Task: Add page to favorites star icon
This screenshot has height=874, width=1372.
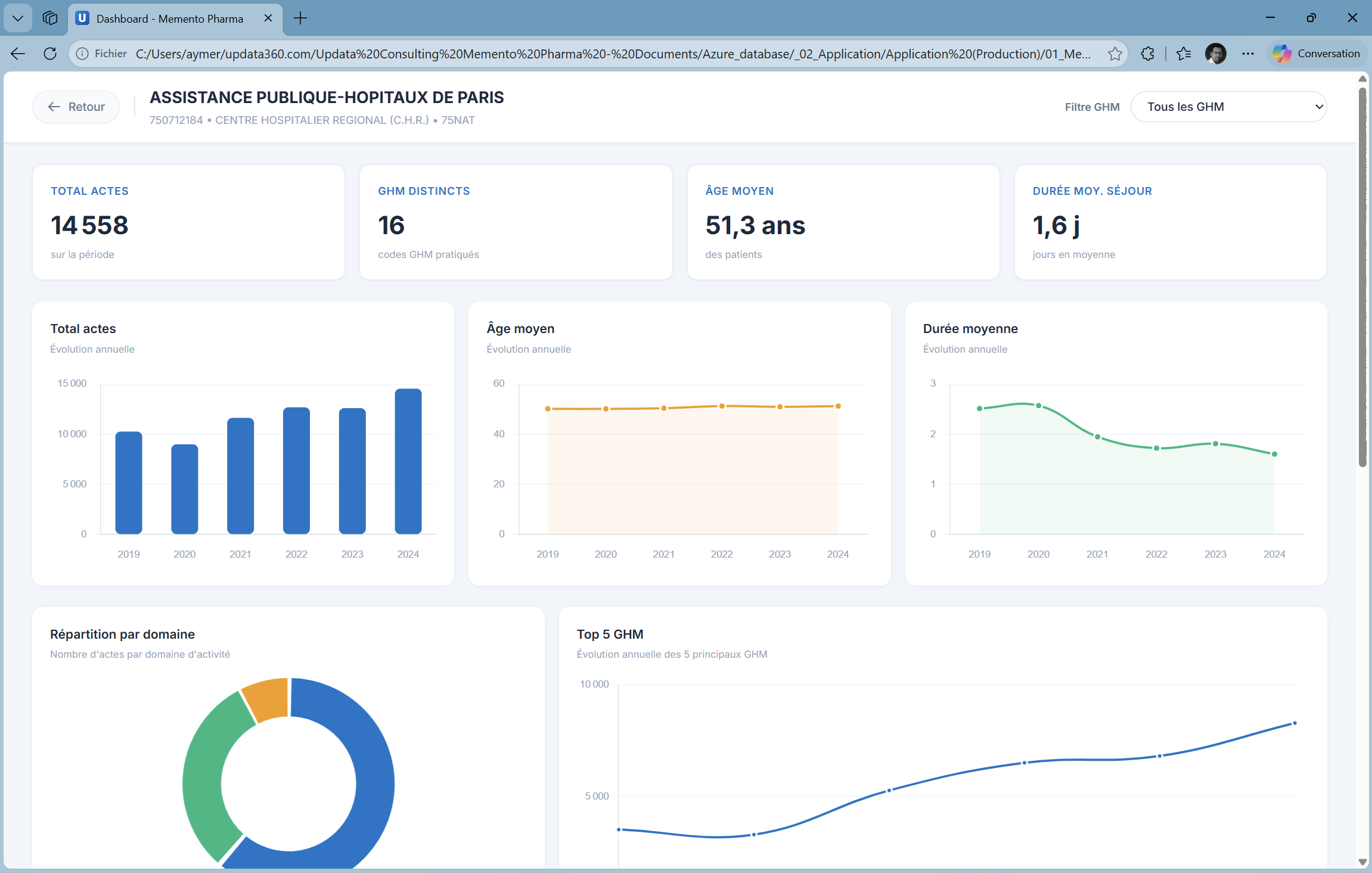Action: (1115, 54)
